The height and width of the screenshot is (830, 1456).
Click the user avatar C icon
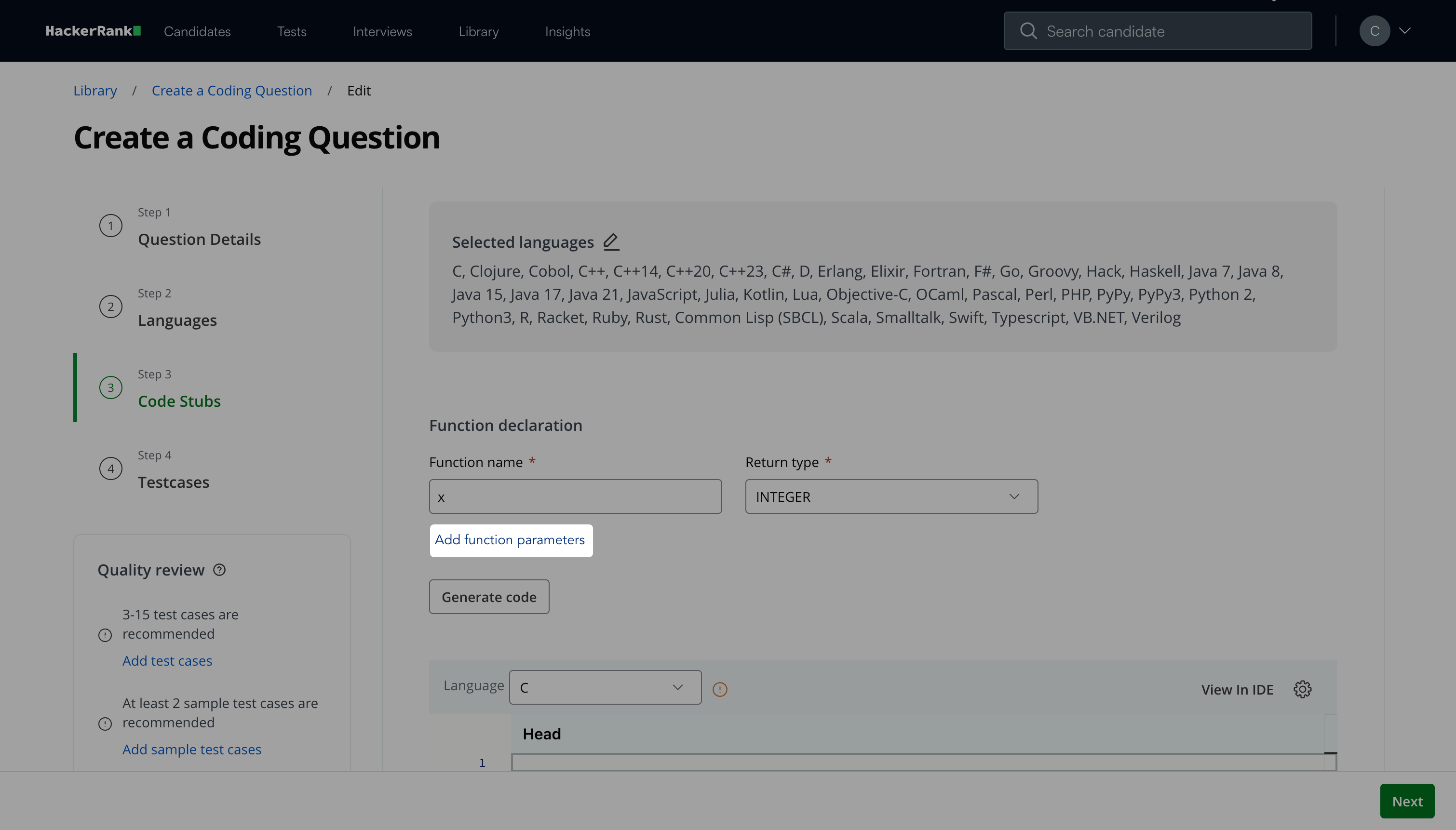tap(1375, 31)
